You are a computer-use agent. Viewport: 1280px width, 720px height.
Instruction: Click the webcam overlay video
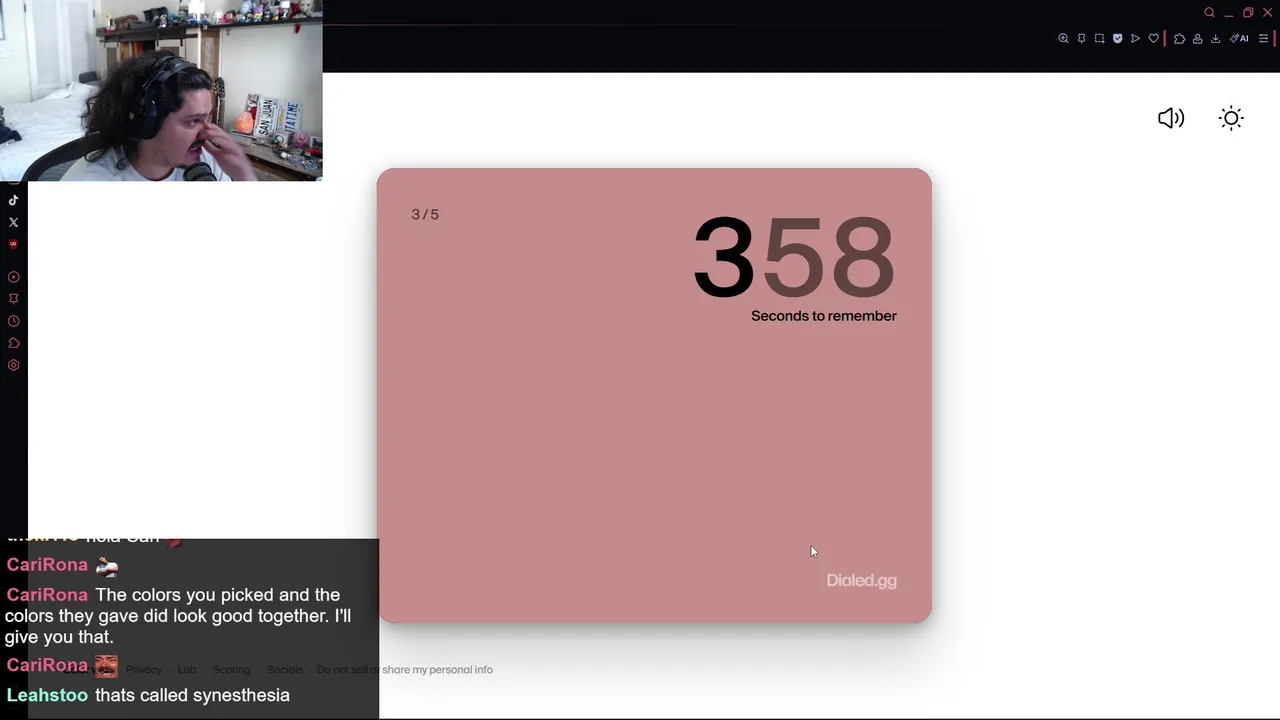click(x=161, y=90)
